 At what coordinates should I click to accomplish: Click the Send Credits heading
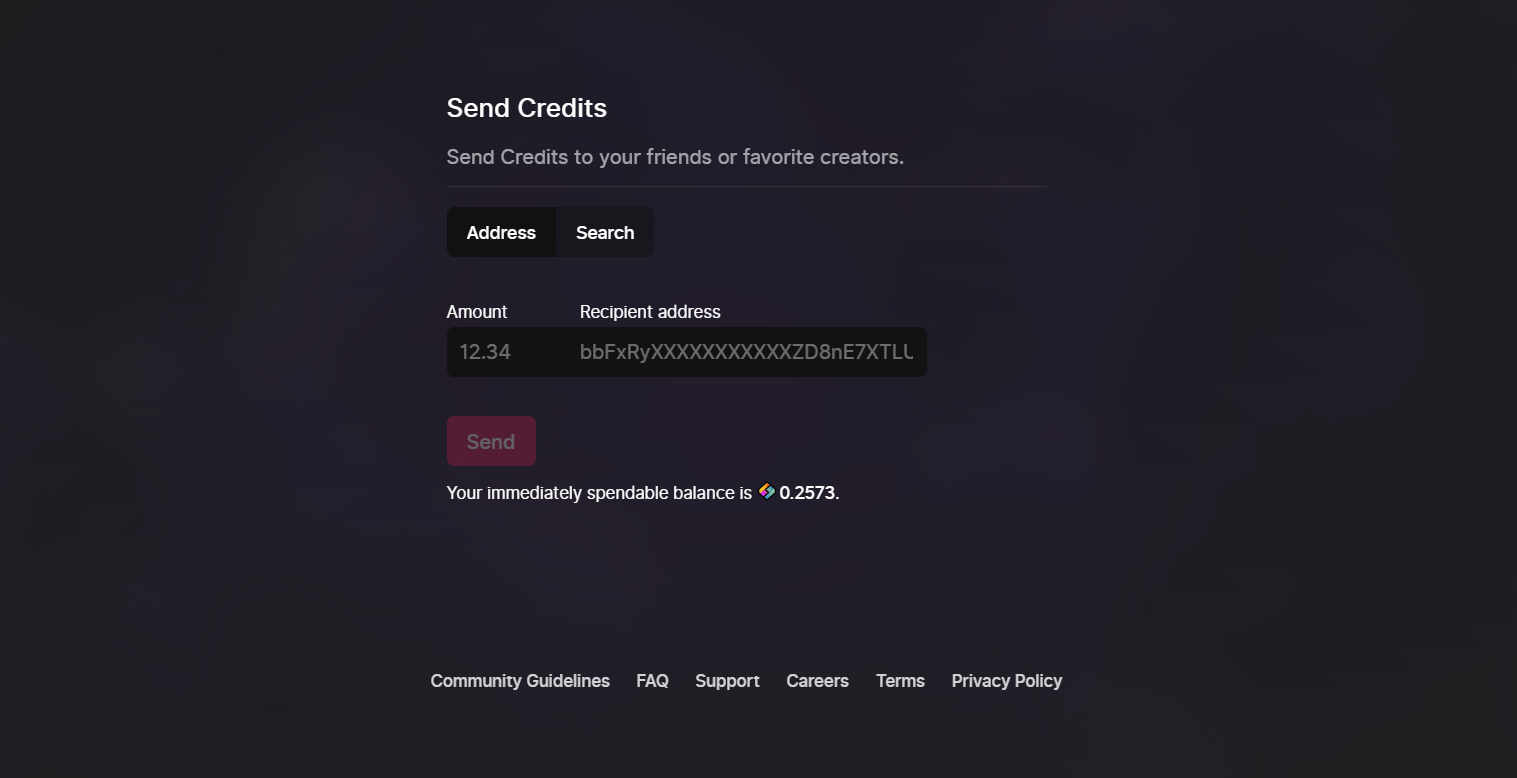click(x=527, y=108)
